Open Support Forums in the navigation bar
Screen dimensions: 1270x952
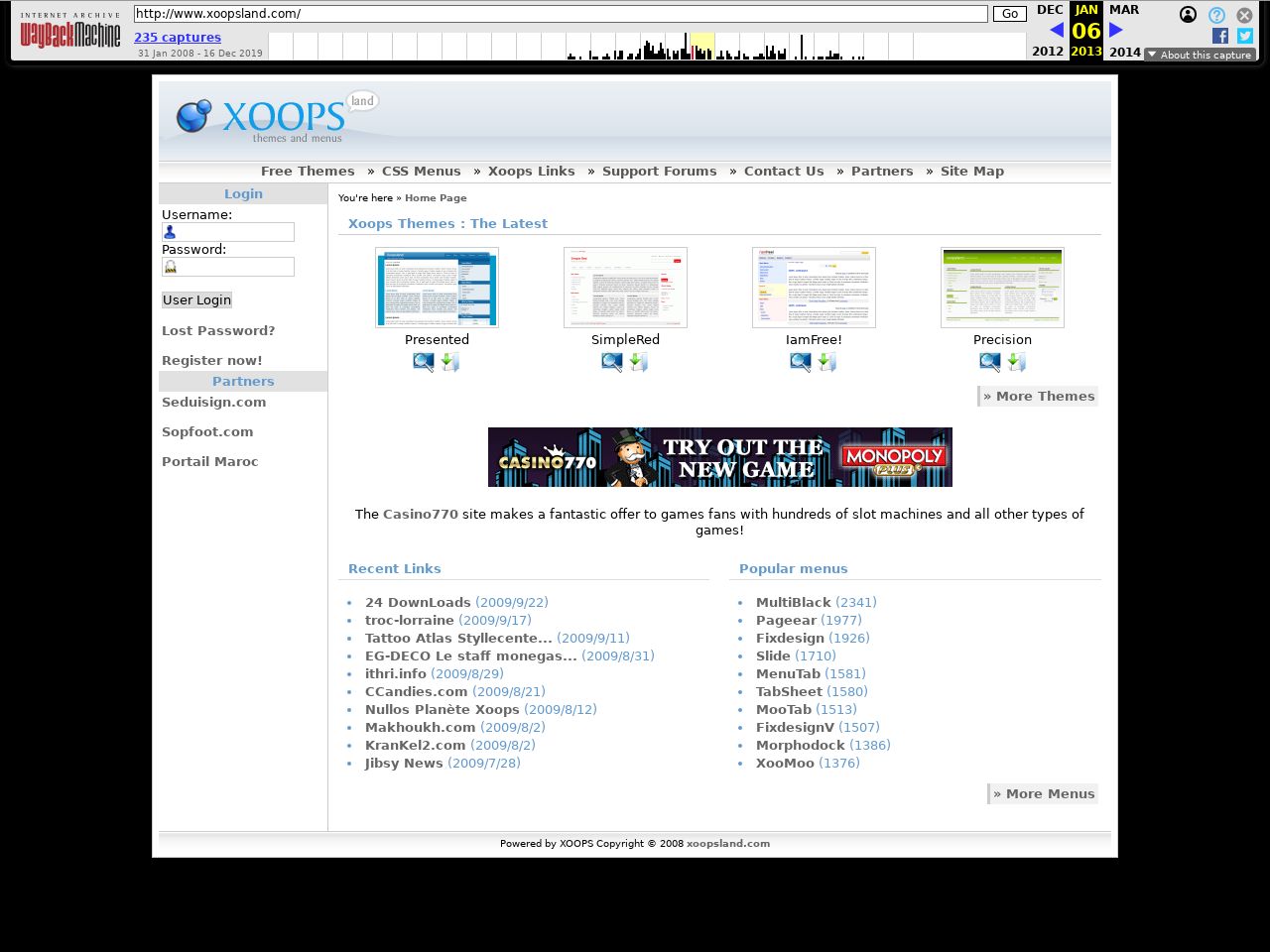659,171
